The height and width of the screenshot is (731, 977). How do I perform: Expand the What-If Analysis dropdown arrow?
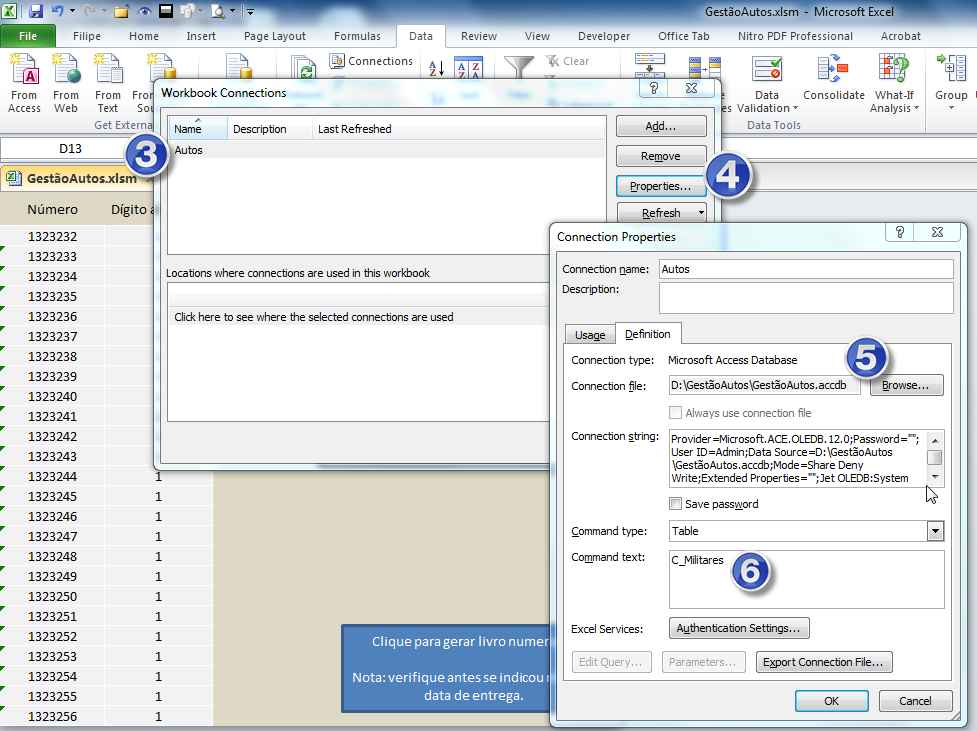click(916, 108)
